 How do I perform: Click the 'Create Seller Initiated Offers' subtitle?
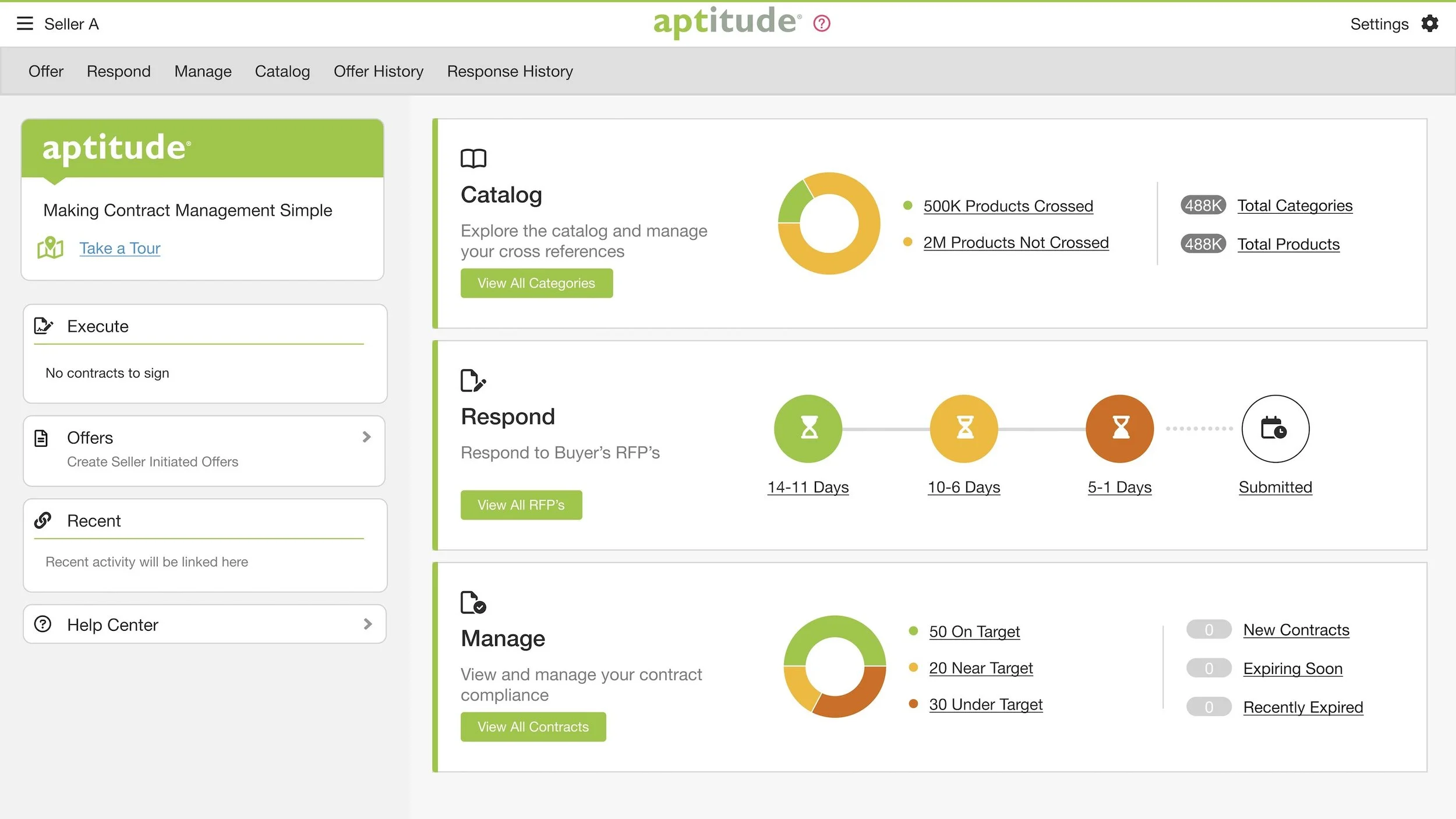tap(153, 461)
